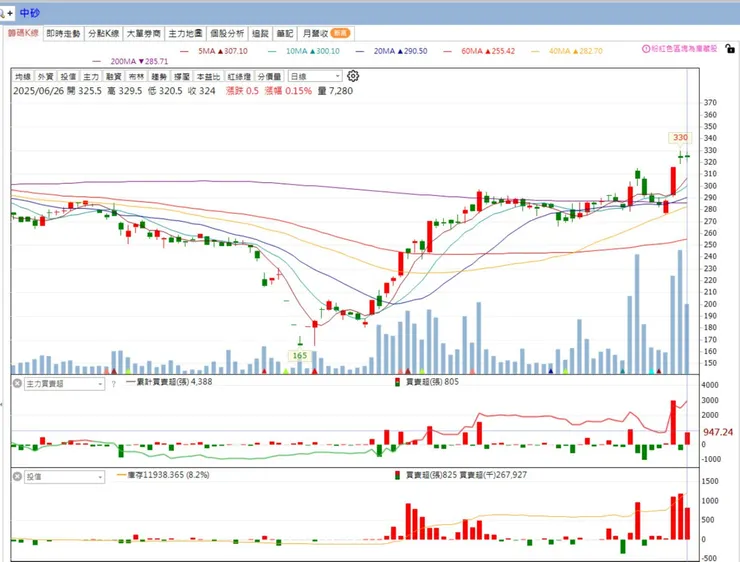Click the 40MA 282.70 legend
The image size is (740, 562).
(567, 51)
